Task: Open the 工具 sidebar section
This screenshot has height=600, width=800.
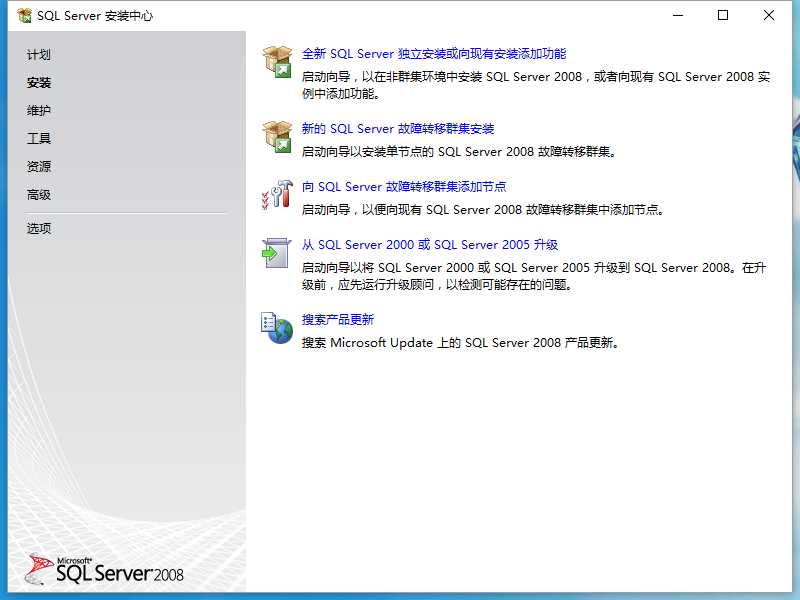Action: (x=39, y=138)
